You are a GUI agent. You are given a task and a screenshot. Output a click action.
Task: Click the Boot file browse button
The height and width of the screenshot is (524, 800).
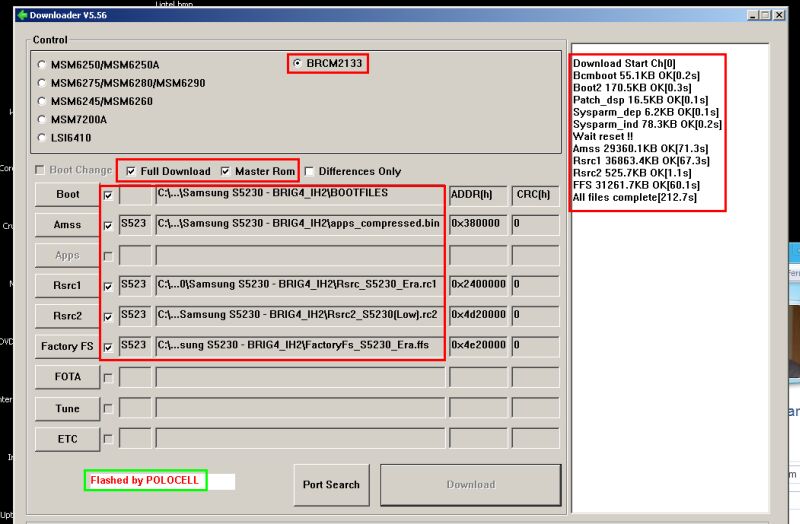pyautogui.click(x=67, y=194)
